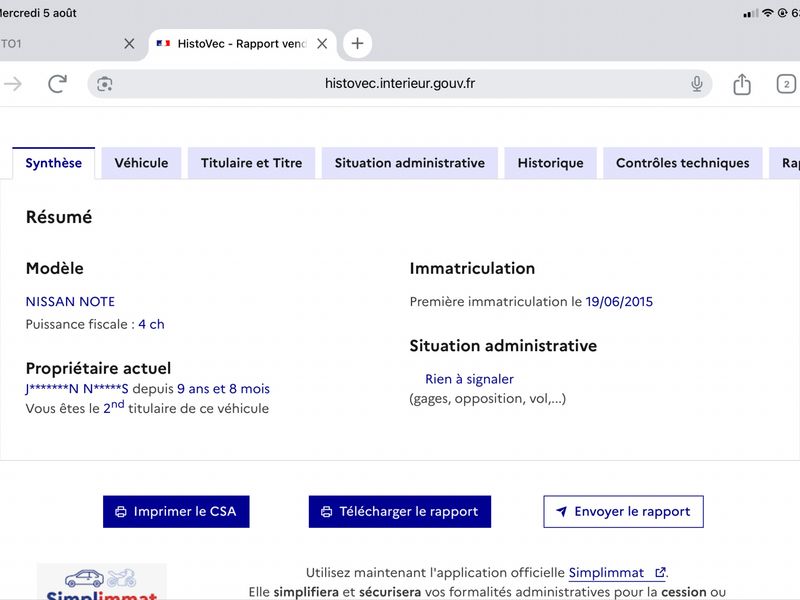Screen dimensions: 800x600
Task: Open the tab switcher showing 2 tabs
Action: click(786, 84)
